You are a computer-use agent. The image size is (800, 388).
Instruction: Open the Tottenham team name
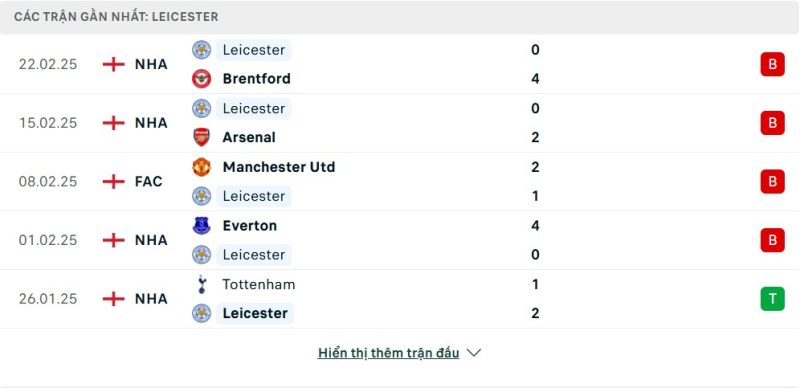(259, 284)
